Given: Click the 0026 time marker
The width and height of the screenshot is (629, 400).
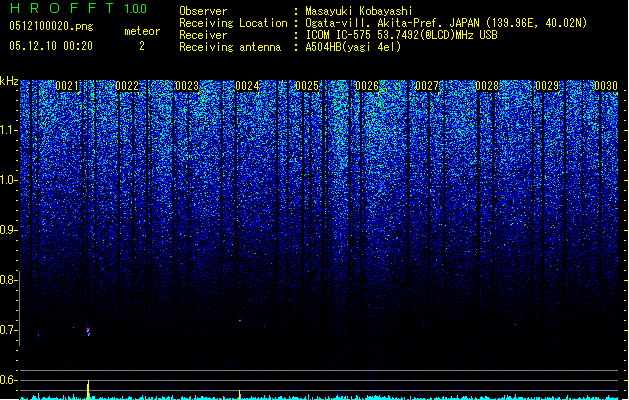Looking at the screenshot, I should pyautogui.click(x=367, y=86).
